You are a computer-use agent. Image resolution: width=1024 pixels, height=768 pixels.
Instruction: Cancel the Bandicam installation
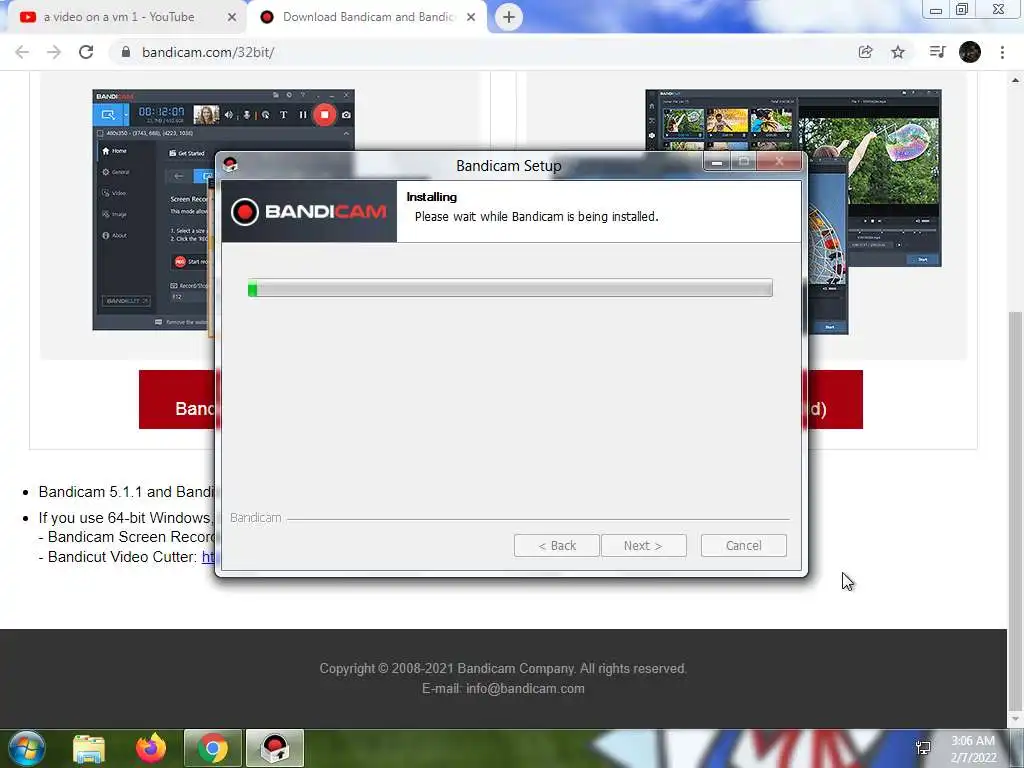[x=743, y=545]
